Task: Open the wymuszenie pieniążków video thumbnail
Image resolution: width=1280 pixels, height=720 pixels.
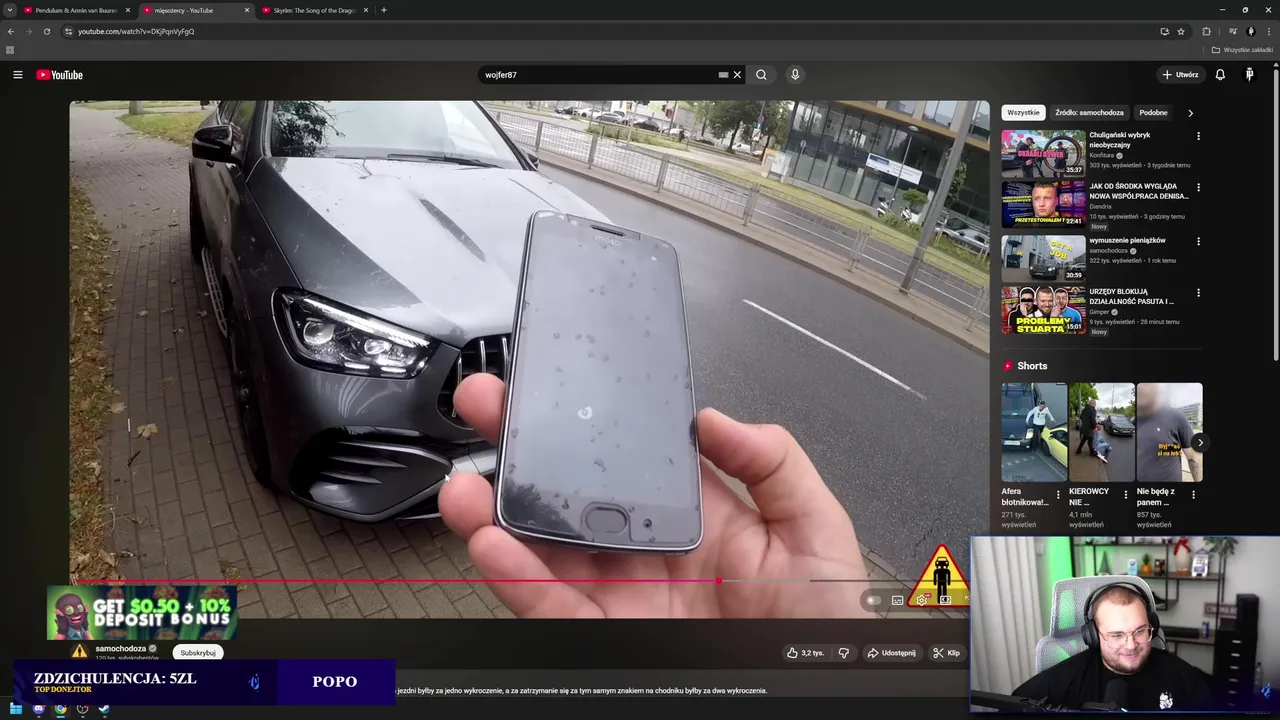Action: [1043, 258]
